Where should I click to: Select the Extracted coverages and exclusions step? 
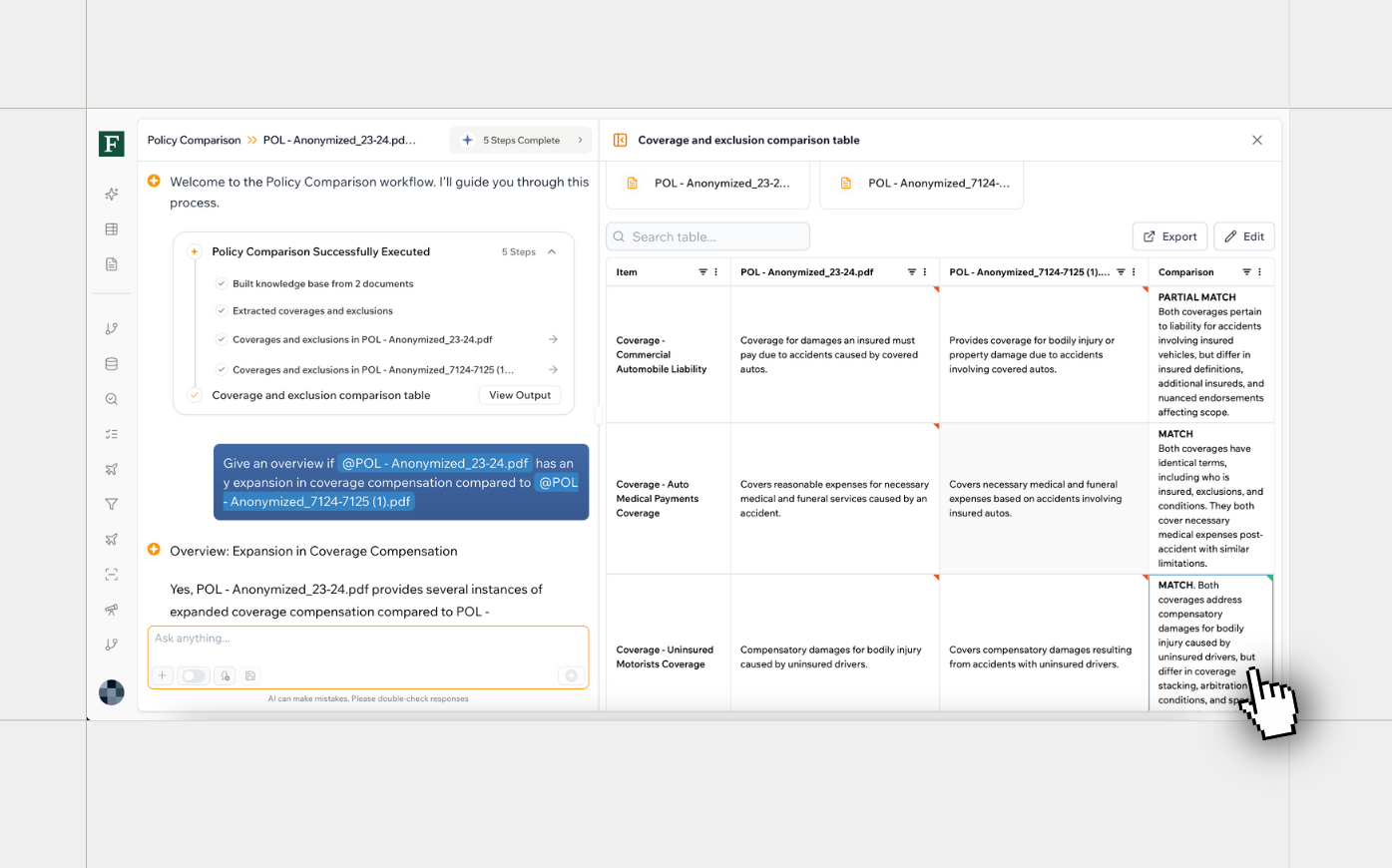pos(312,311)
